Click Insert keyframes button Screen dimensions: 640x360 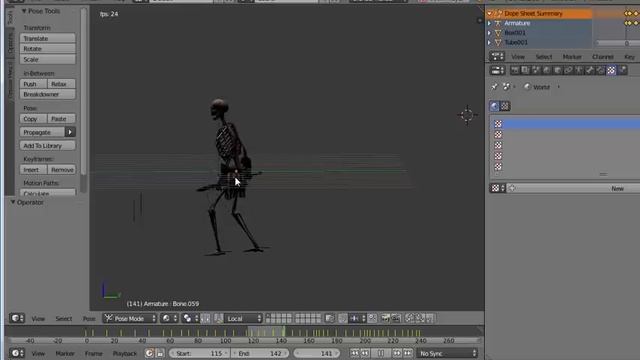[33, 169]
